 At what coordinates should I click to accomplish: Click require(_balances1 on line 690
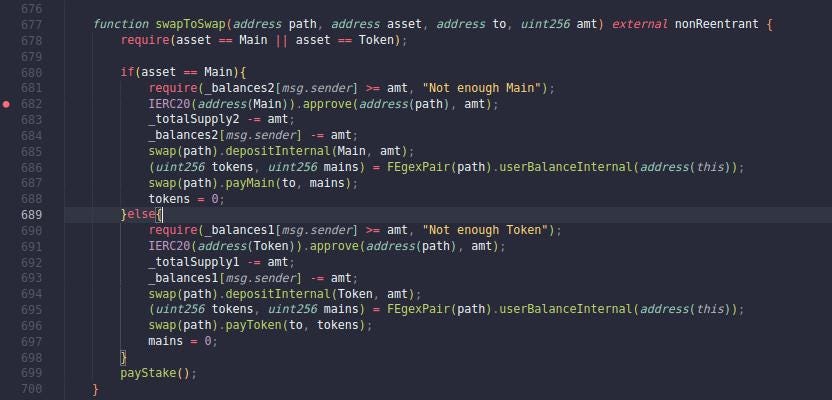(211, 230)
